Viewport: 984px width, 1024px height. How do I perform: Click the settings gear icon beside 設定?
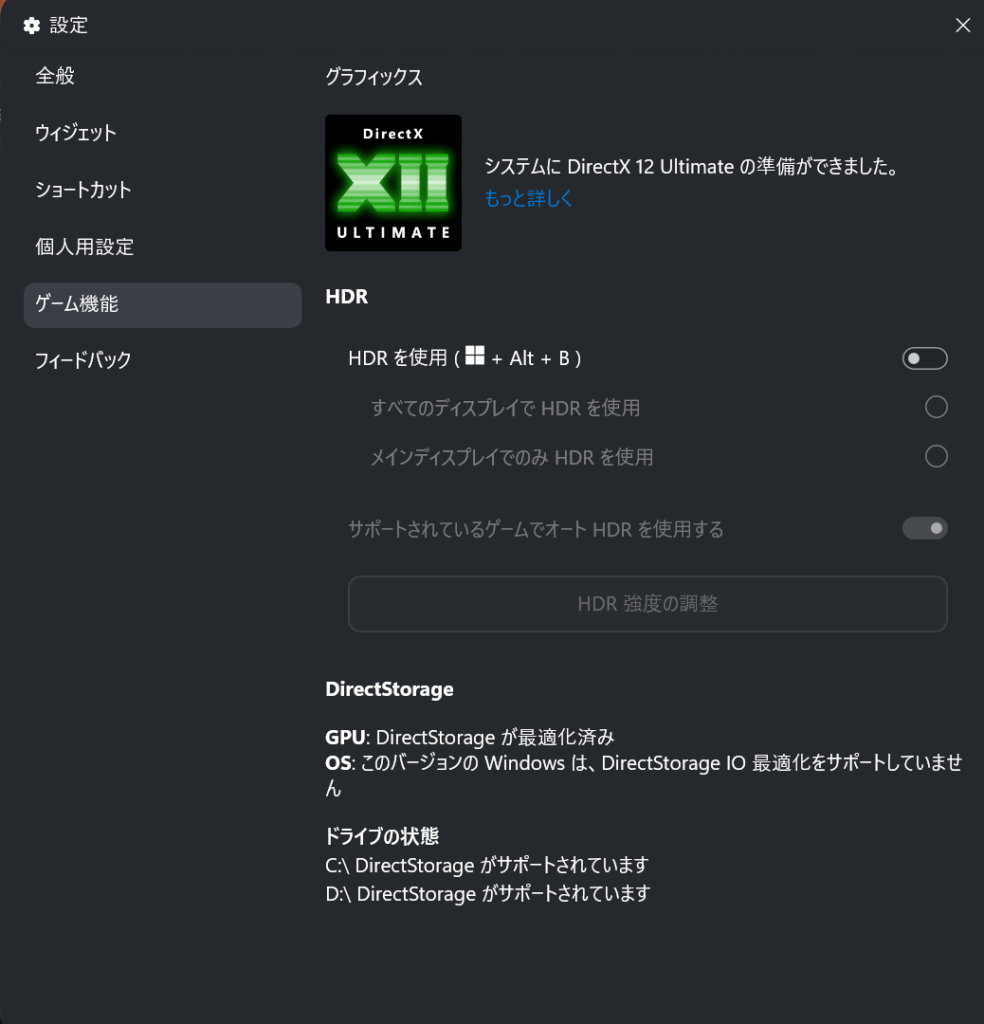(x=31, y=25)
